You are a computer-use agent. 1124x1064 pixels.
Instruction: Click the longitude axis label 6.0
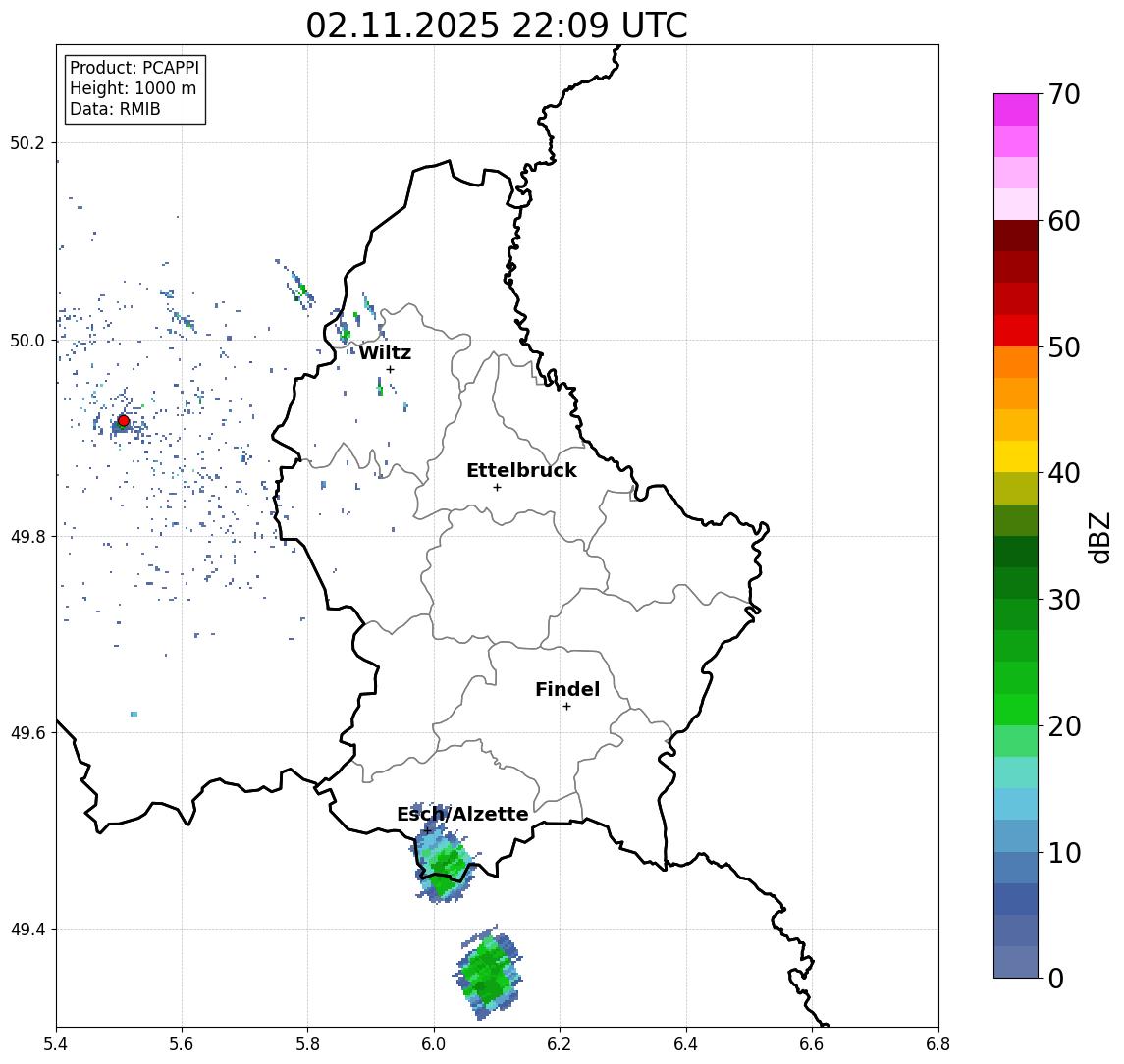tap(434, 1044)
